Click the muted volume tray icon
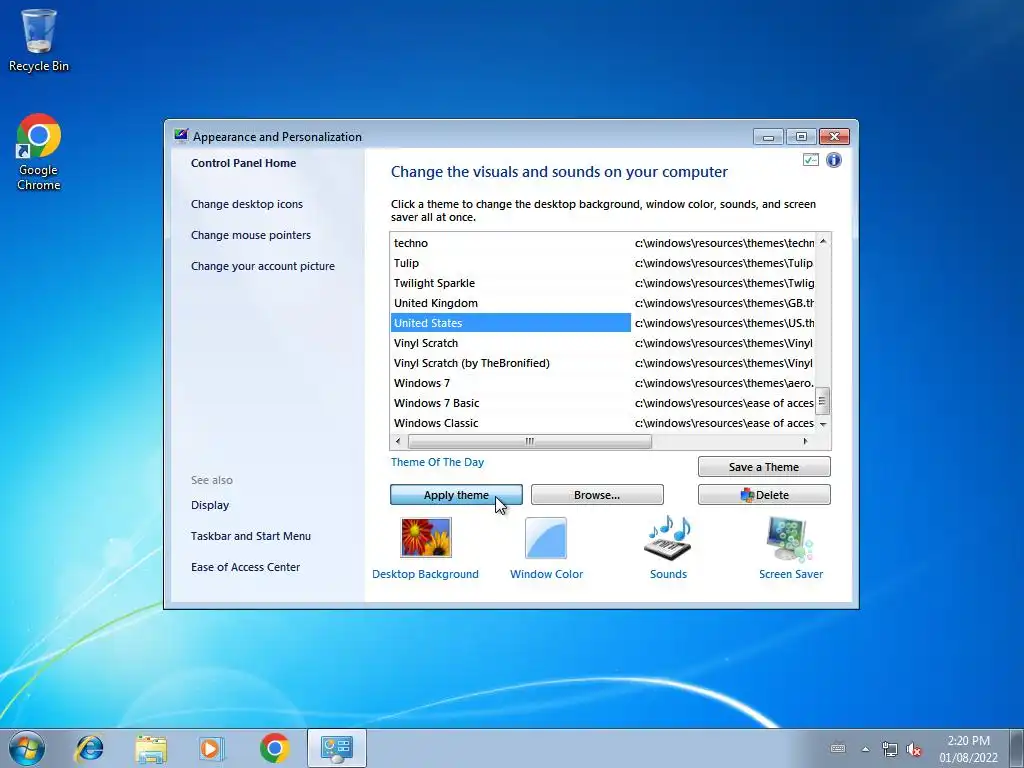Image resolution: width=1024 pixels, height=768 pixels. pyautogui.click(x=914, y=749)
